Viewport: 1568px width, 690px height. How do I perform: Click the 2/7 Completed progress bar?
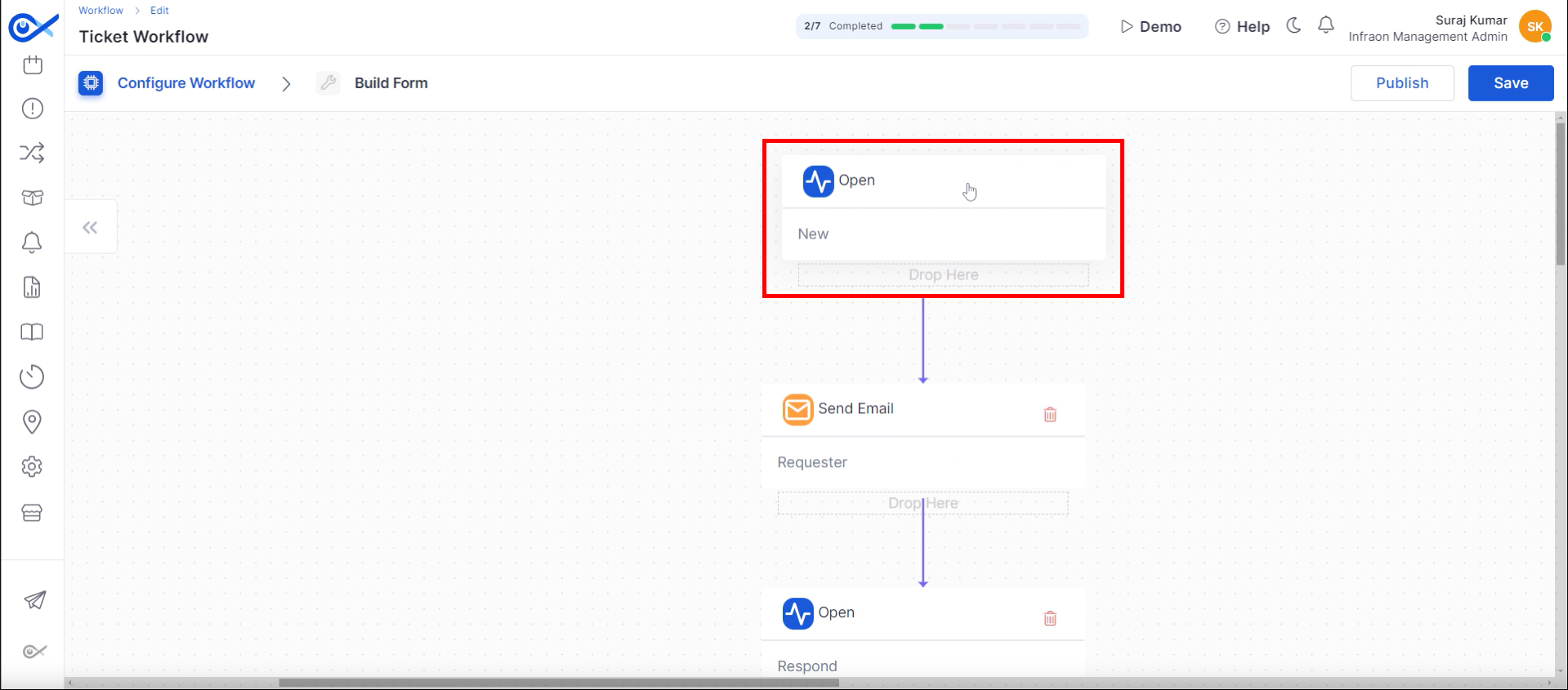point(941,26)
